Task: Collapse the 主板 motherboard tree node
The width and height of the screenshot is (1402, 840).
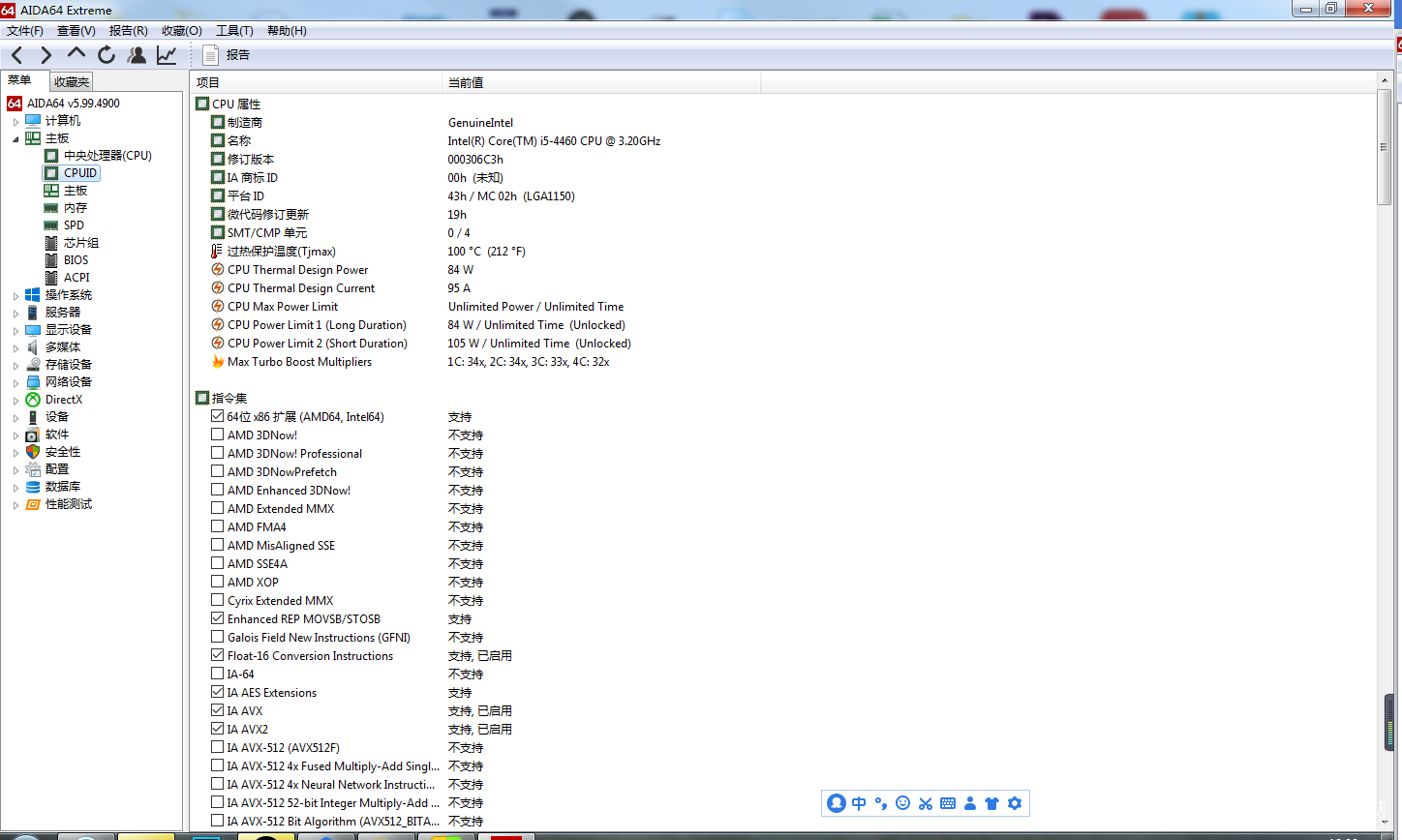Action: click(15, 139)
